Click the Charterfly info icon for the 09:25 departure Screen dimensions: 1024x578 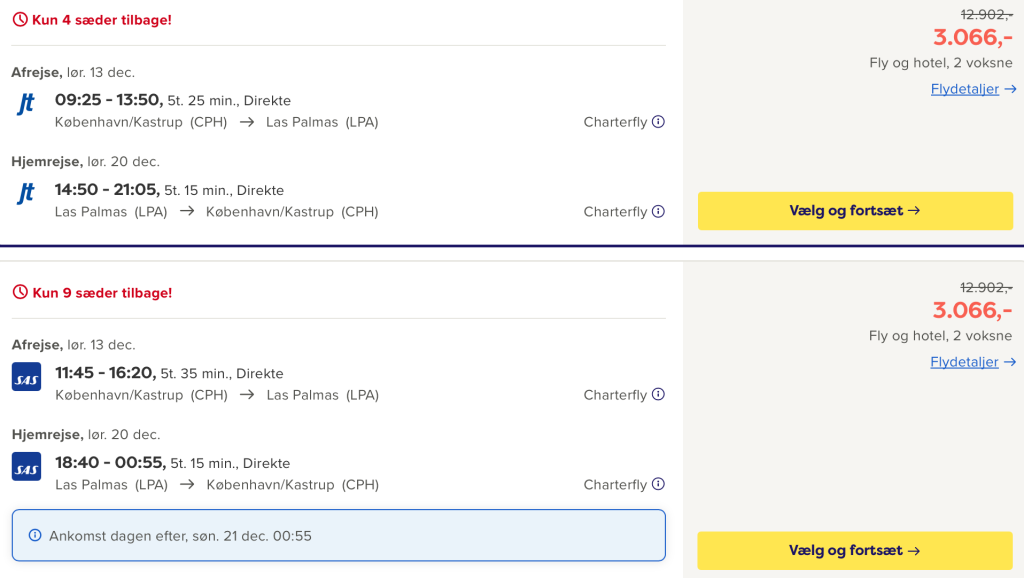[x=658, y=122]
